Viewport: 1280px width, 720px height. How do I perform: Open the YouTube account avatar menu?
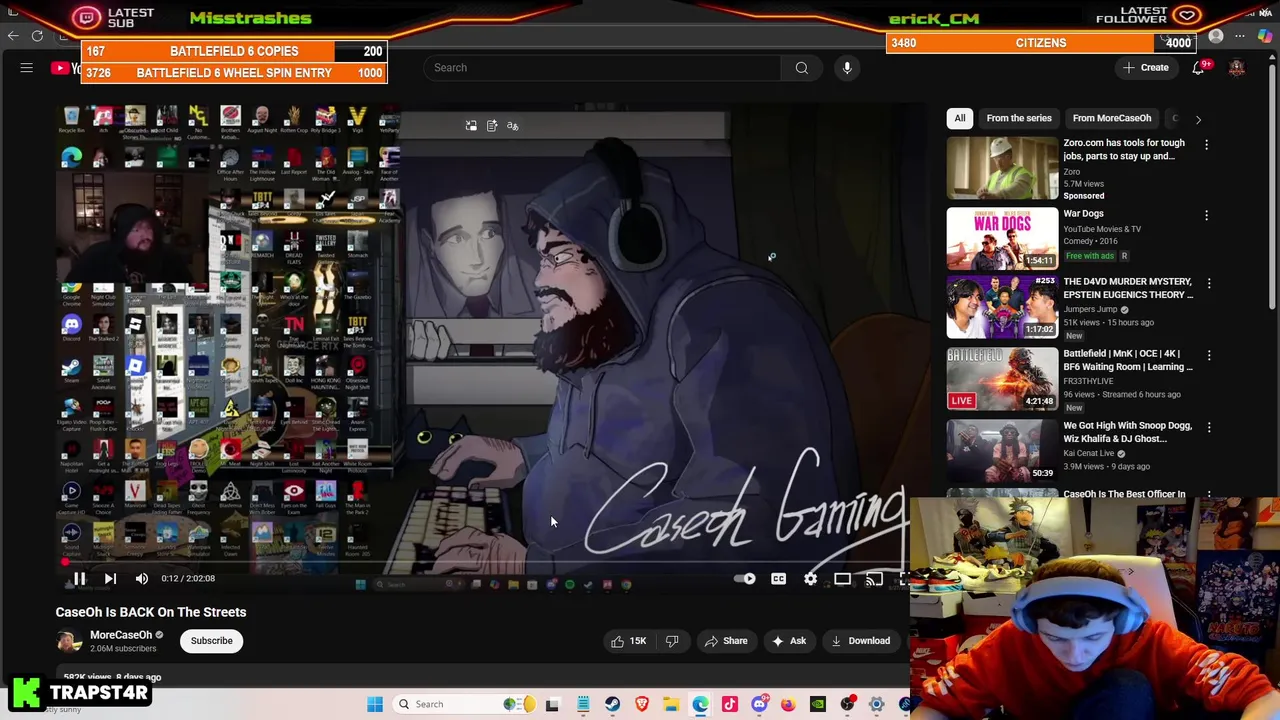coord(1237,68)
